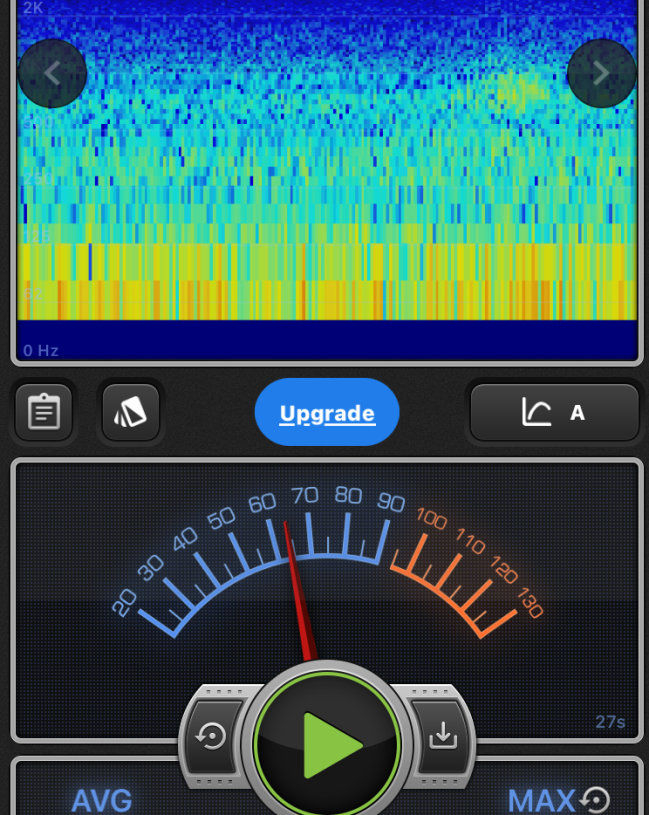Tap the 130 mark on the gauge

pyautogui.click(x=530, y=604)
